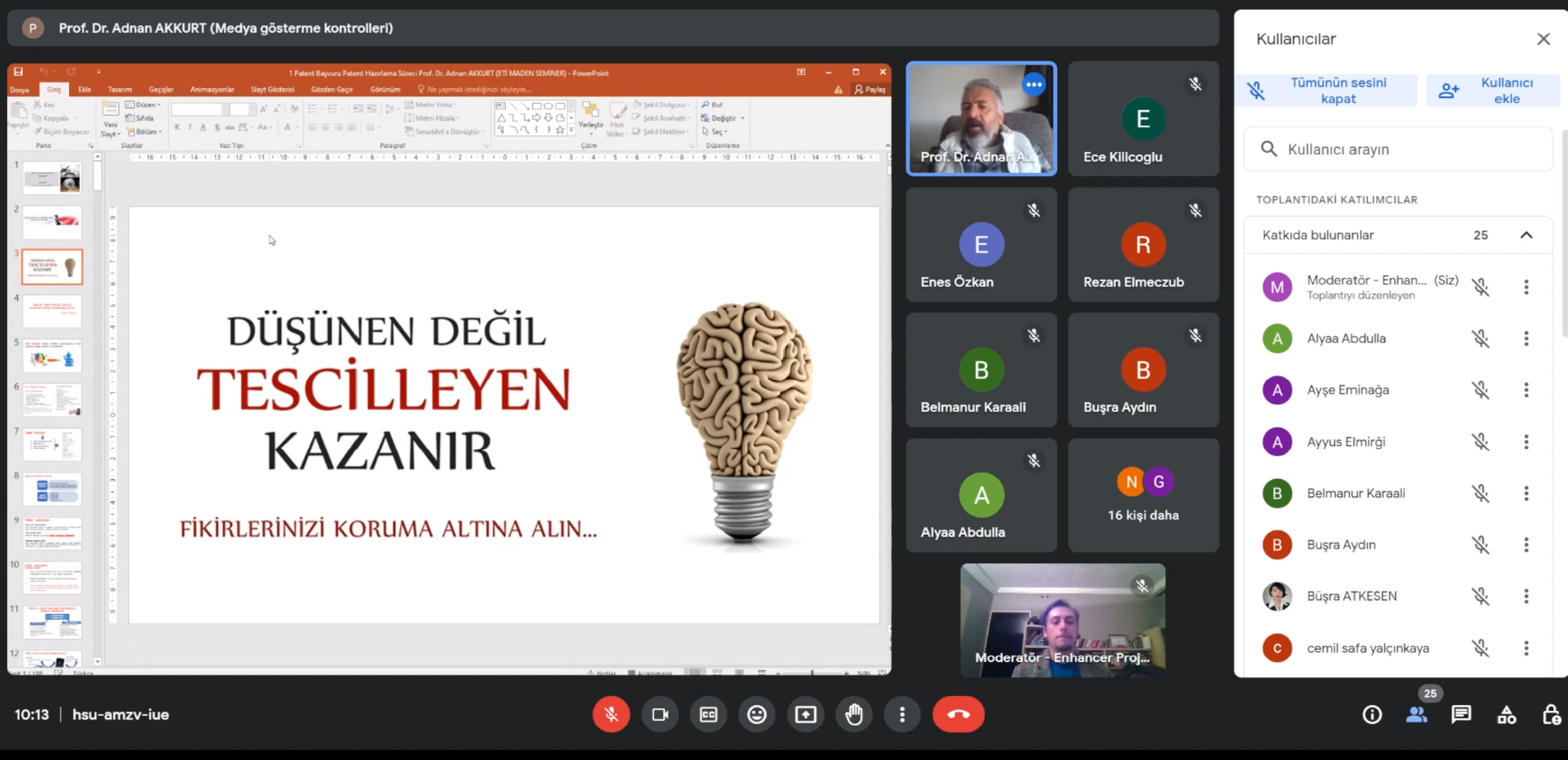Turn on captions with CC button
Viewport: 1568px width, 760px height.
(x=708, y=714)
